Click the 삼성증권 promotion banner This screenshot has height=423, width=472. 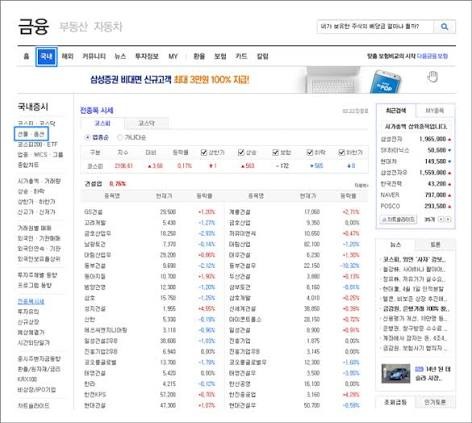(237, 80)
